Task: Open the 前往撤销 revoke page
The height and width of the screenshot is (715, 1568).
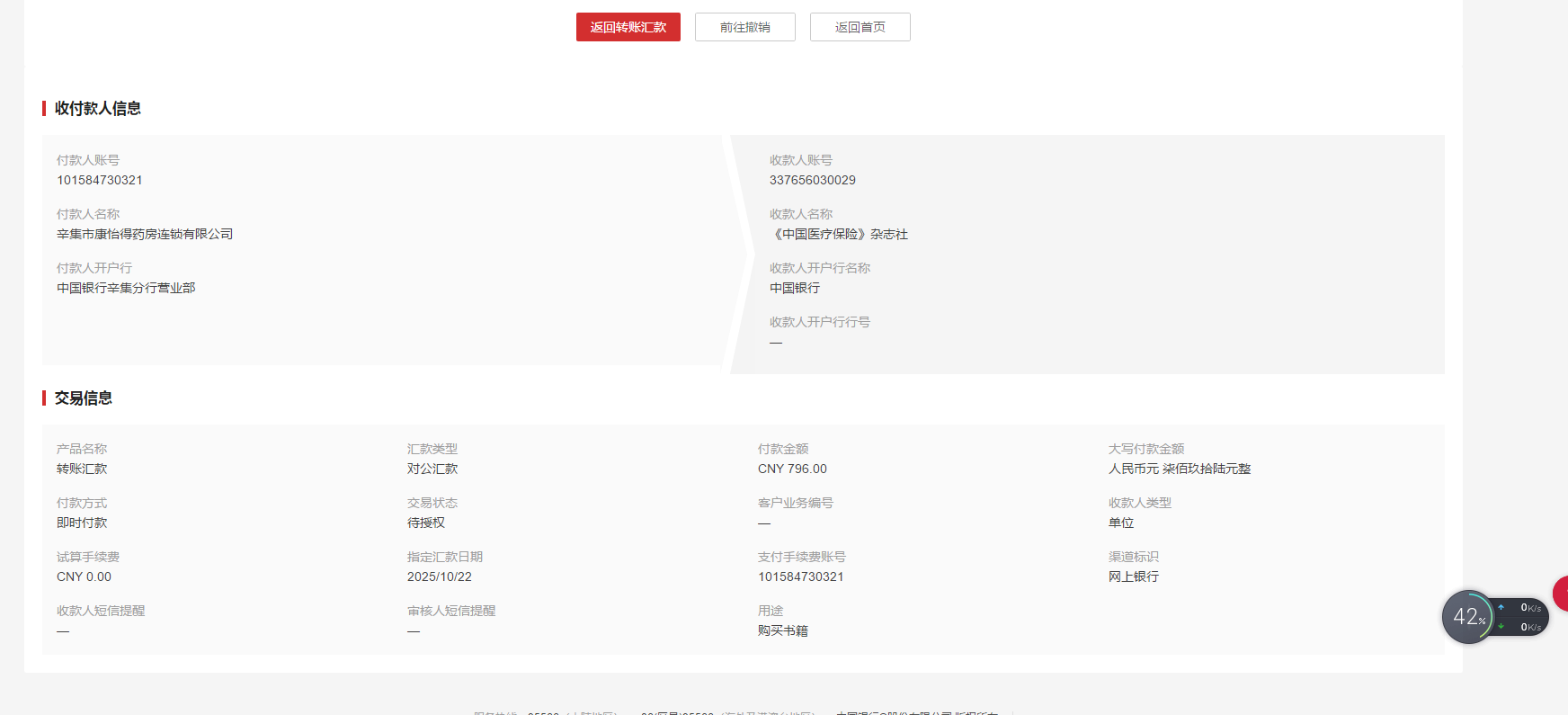Action: coord(744,27)
